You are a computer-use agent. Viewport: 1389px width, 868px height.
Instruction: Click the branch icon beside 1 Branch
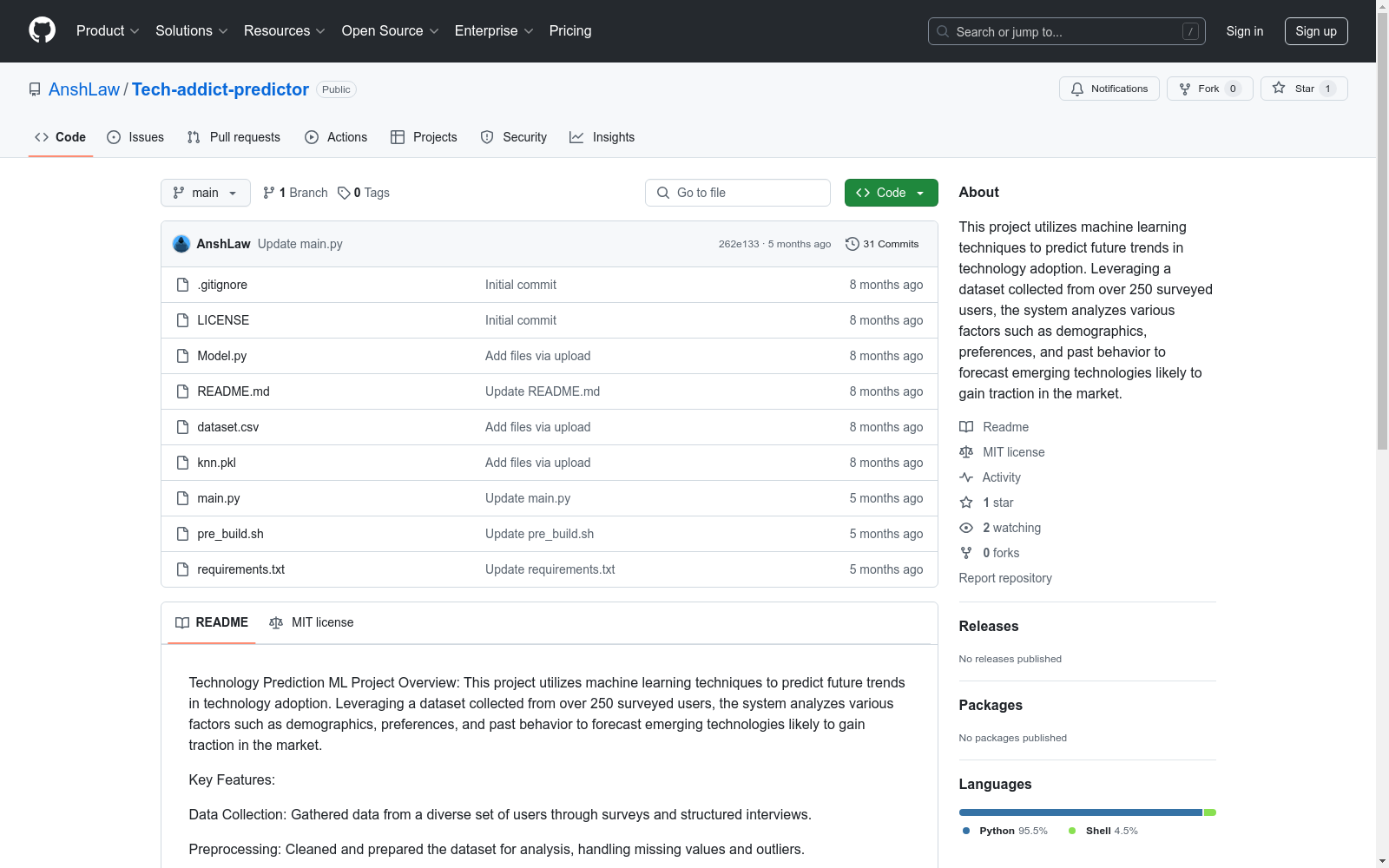pos(269,193)
